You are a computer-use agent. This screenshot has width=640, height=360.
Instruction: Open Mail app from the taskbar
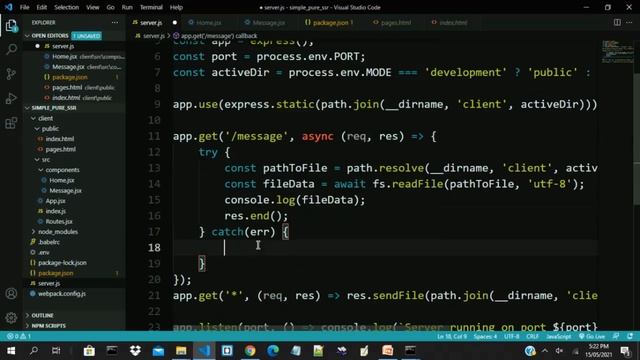point(158,351)
